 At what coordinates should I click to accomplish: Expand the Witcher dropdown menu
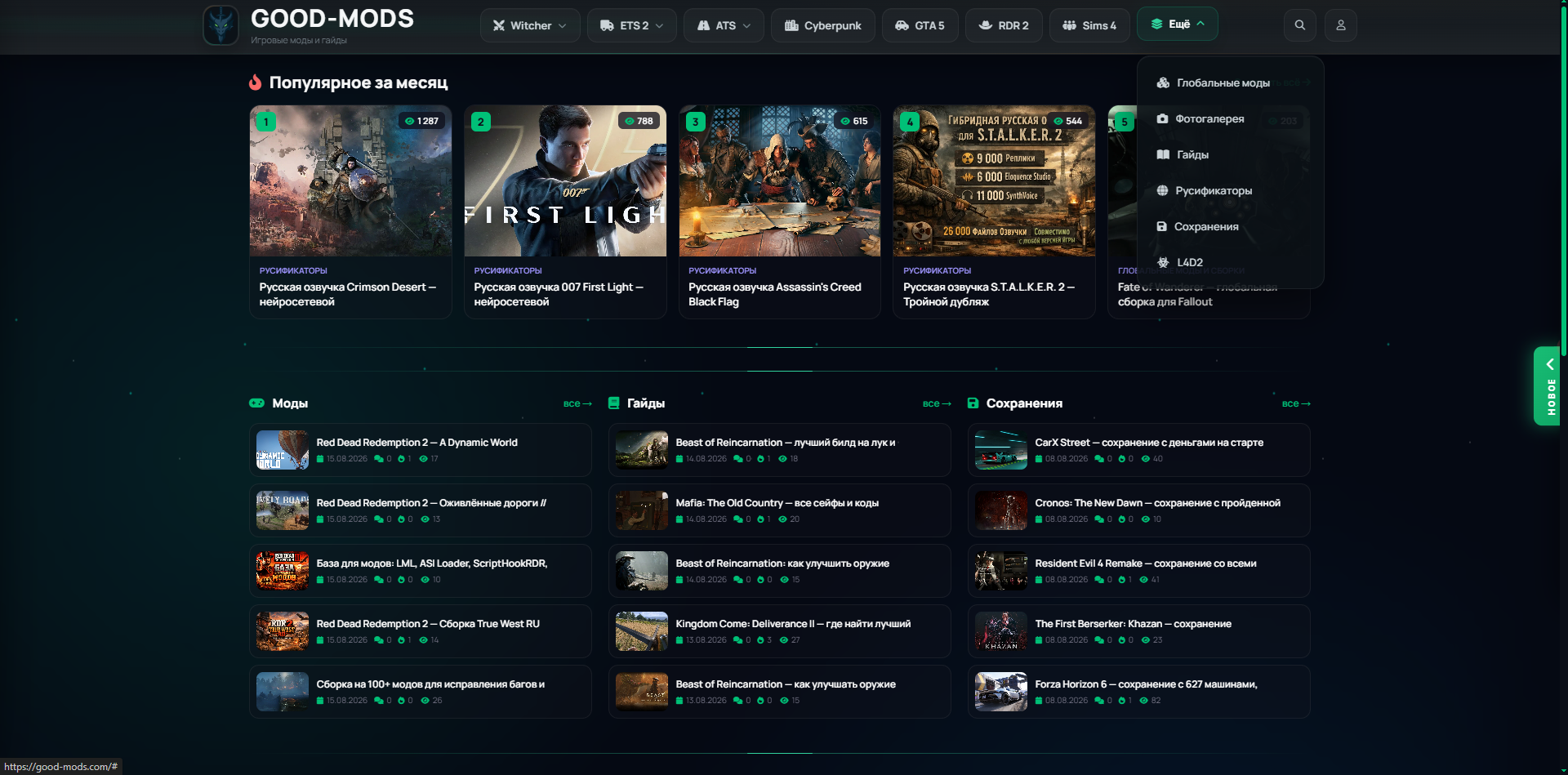pyautogui.click(x=530, y=25)
